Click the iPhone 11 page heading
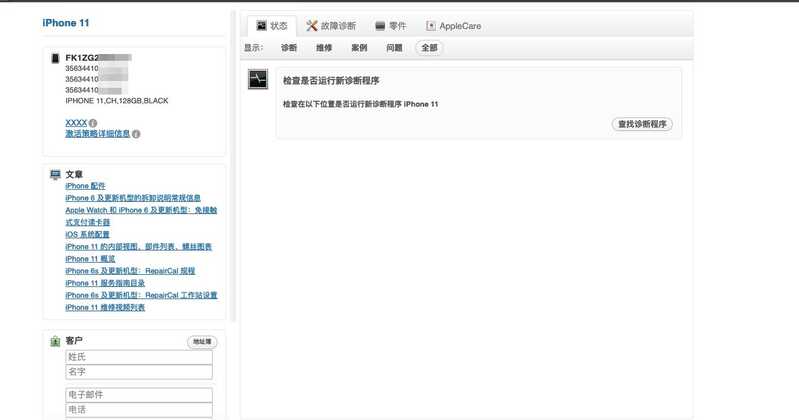The image size is (799, 420). coord(66,23)
